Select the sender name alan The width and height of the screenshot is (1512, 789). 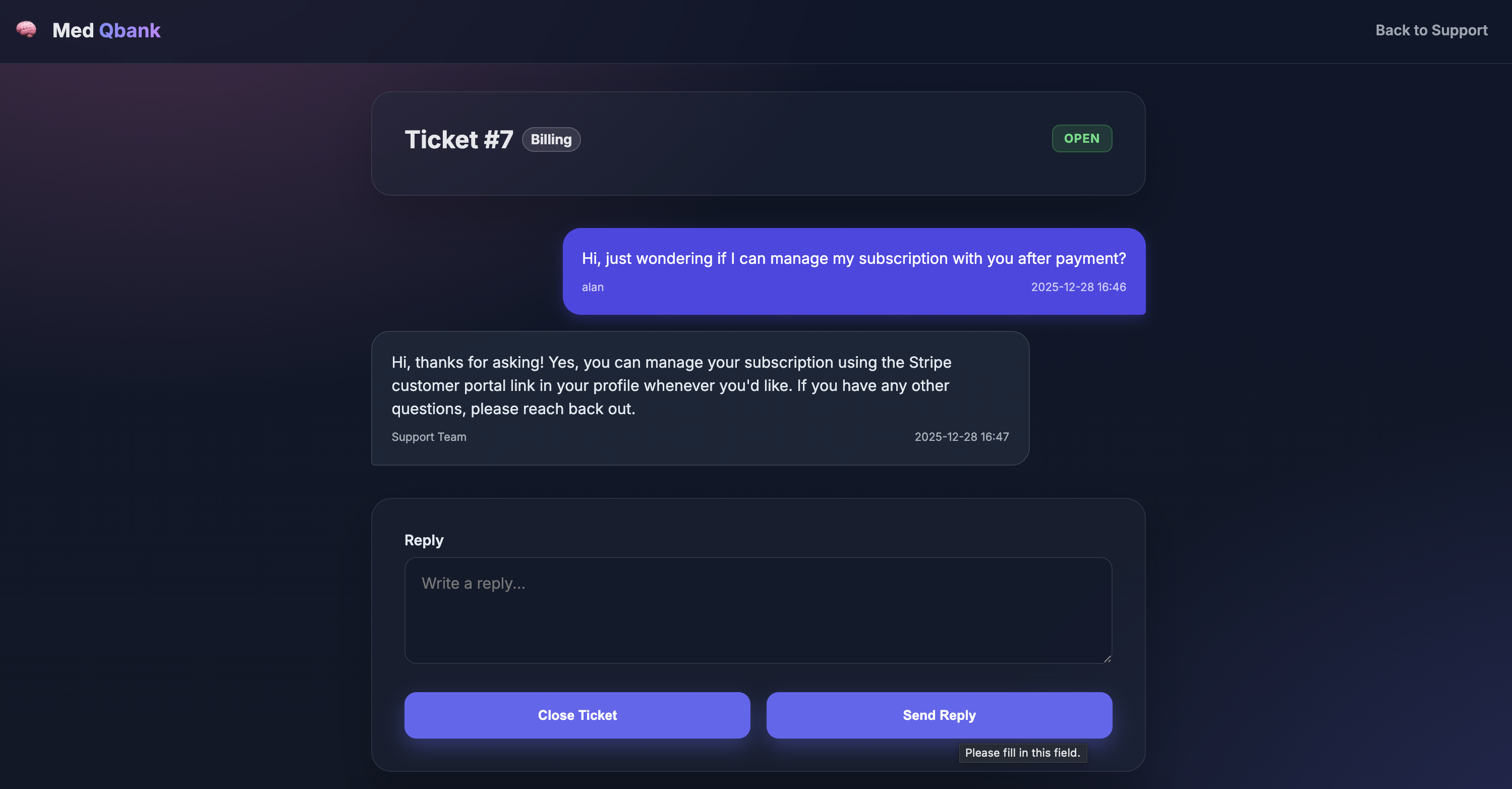coord(592,287)
